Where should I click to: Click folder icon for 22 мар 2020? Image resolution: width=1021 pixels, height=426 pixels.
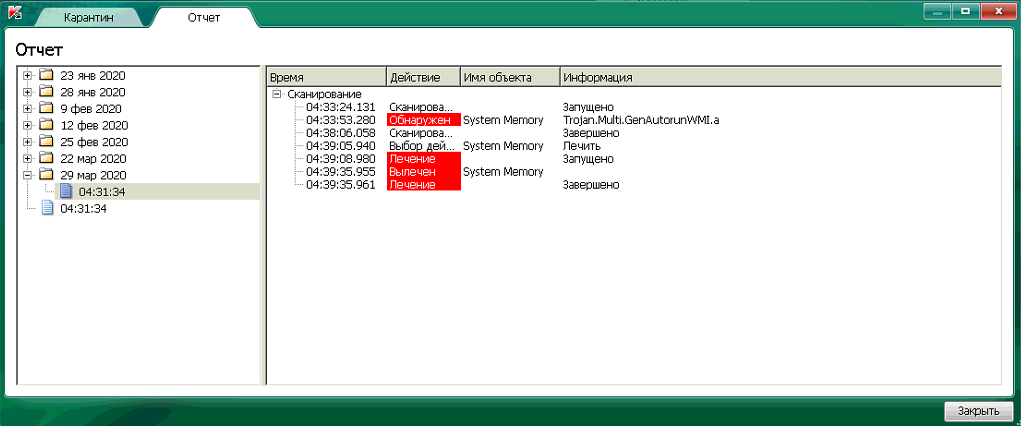click(x=46, y=158)
